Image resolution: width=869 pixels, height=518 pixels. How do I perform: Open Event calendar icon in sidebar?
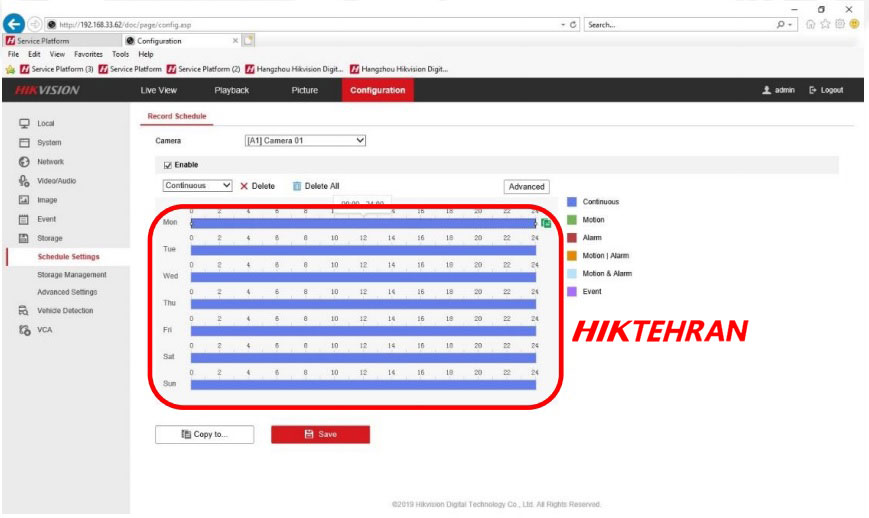coord(24,219)
